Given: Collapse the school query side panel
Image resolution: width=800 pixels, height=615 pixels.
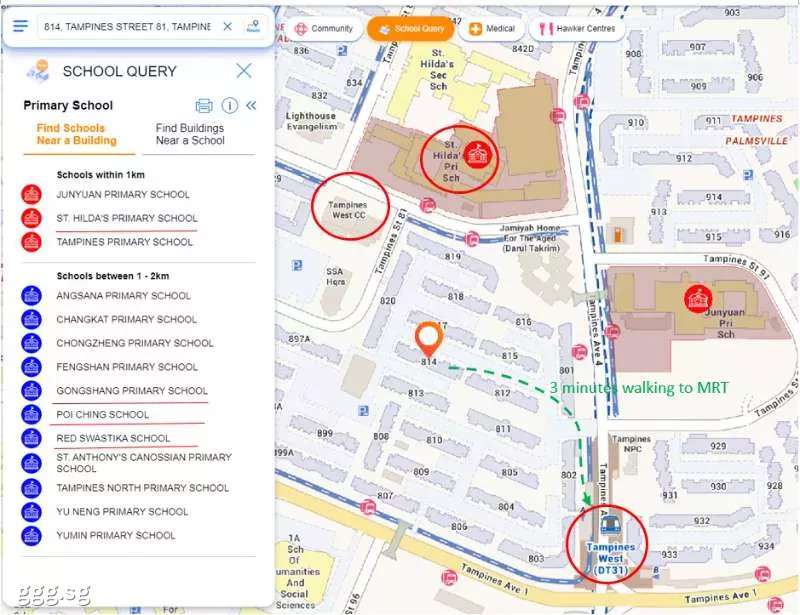Looking at the screenshot, I should (x=251, y=106).
